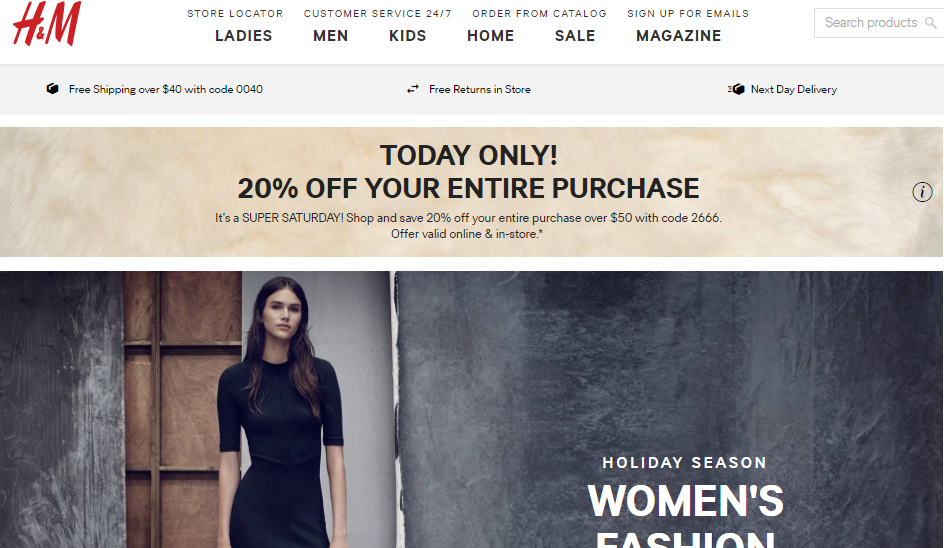The image size is (944, 548).
Task: Click the next day delivery icon
Action: pyautogui.click(x=736, y=89)
